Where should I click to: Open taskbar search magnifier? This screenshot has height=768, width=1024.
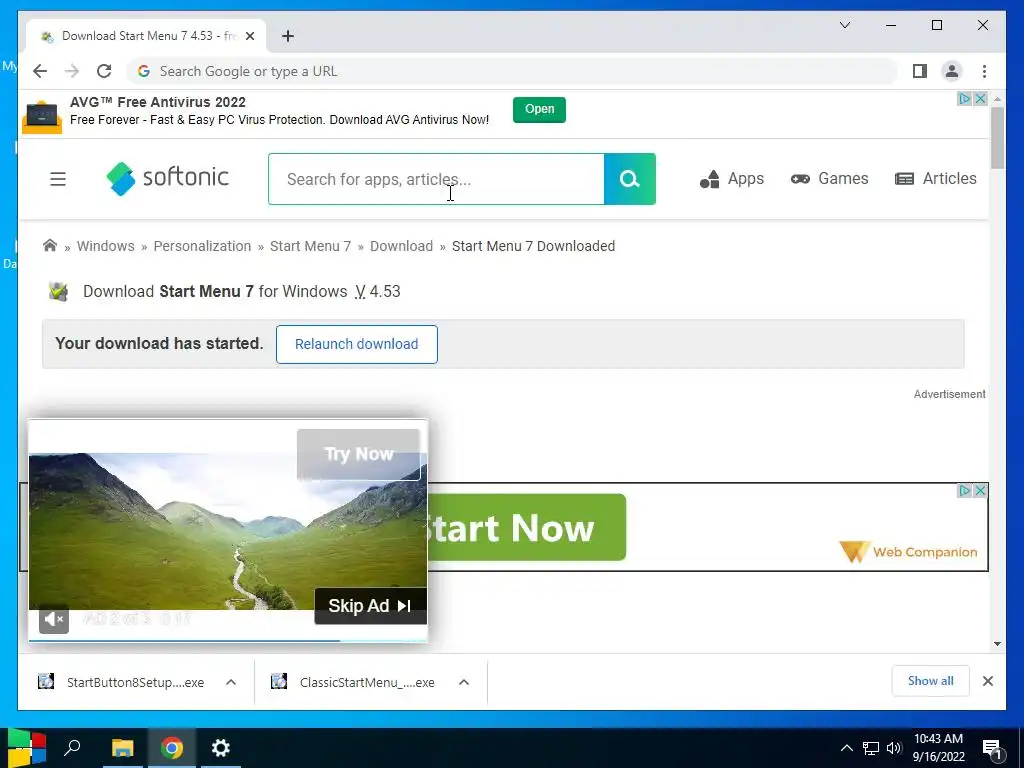[x=72, y=748]
